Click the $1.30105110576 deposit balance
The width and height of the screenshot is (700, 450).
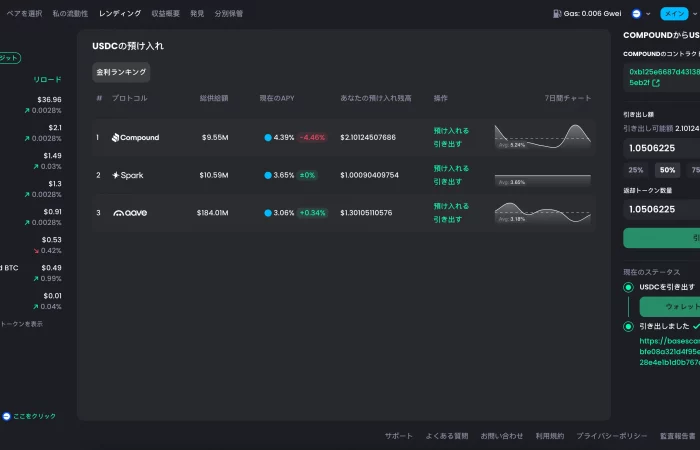click(366, 213)
